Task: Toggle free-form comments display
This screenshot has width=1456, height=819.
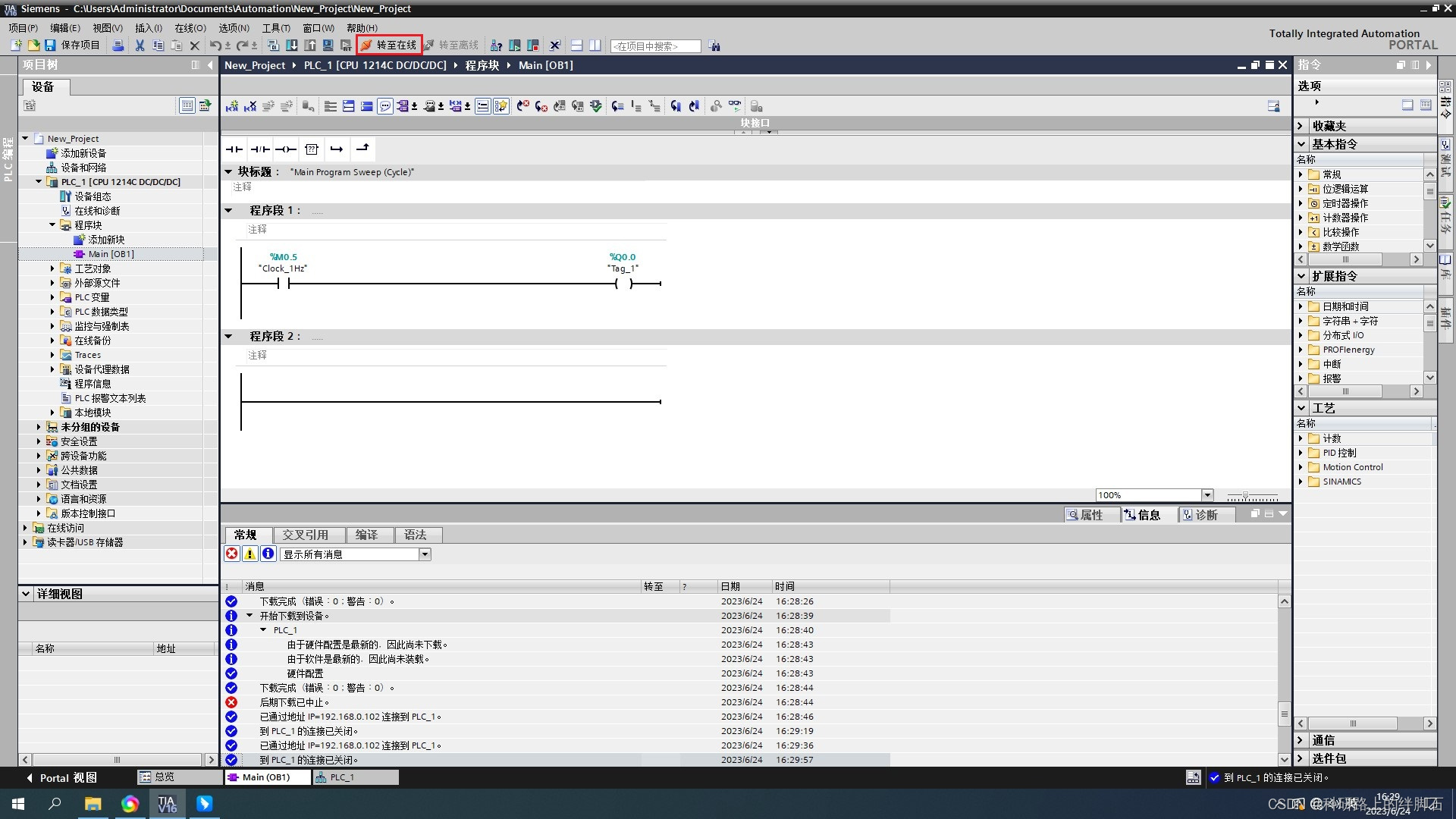Action: click(385, 106)
